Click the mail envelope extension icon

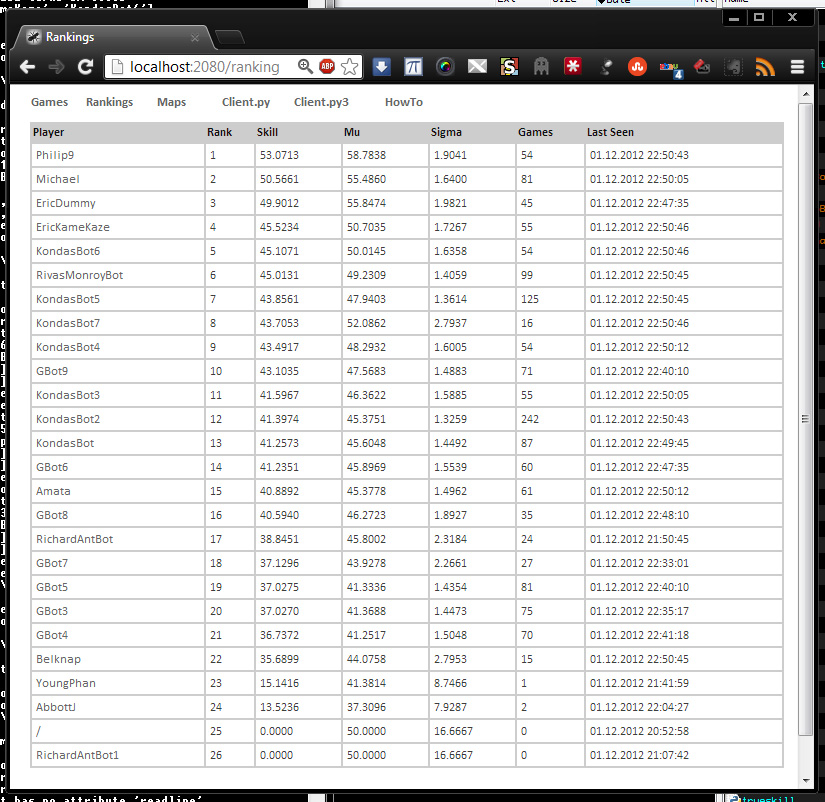pyautogui.click(x=477, y=67)
